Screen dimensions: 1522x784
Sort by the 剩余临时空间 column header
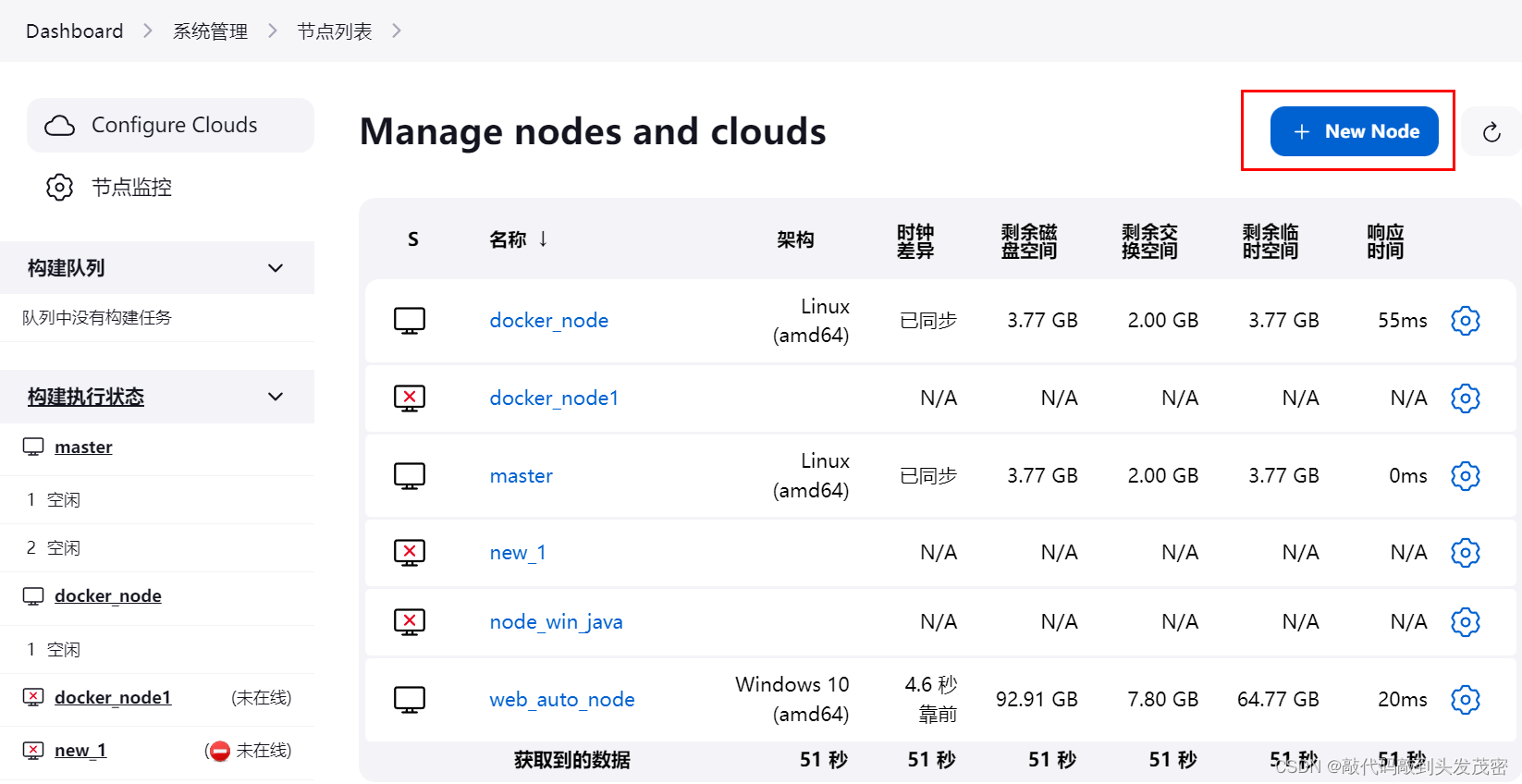(1270, 240)
